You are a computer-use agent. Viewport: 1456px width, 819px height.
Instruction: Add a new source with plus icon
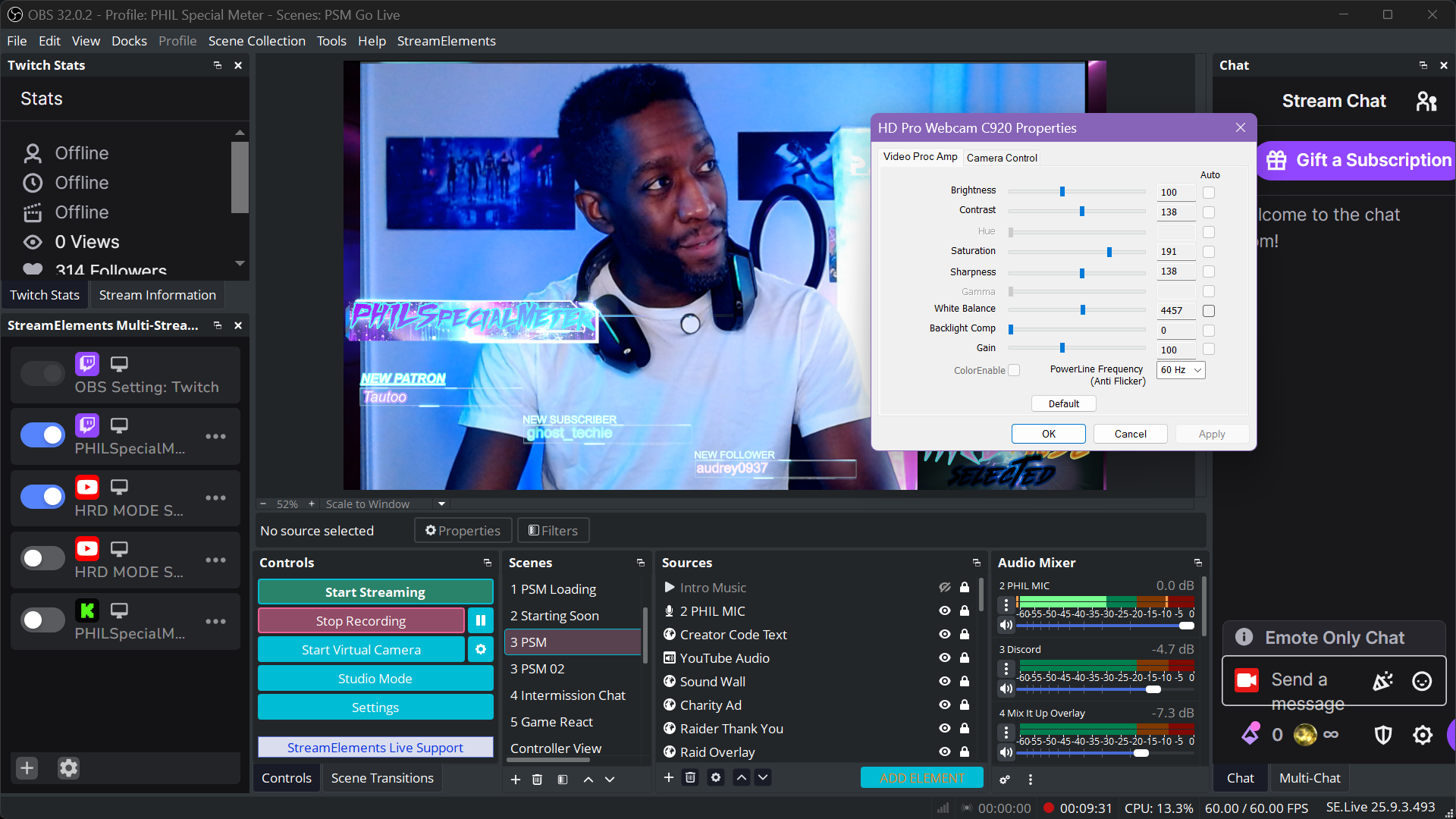[668, 777]
